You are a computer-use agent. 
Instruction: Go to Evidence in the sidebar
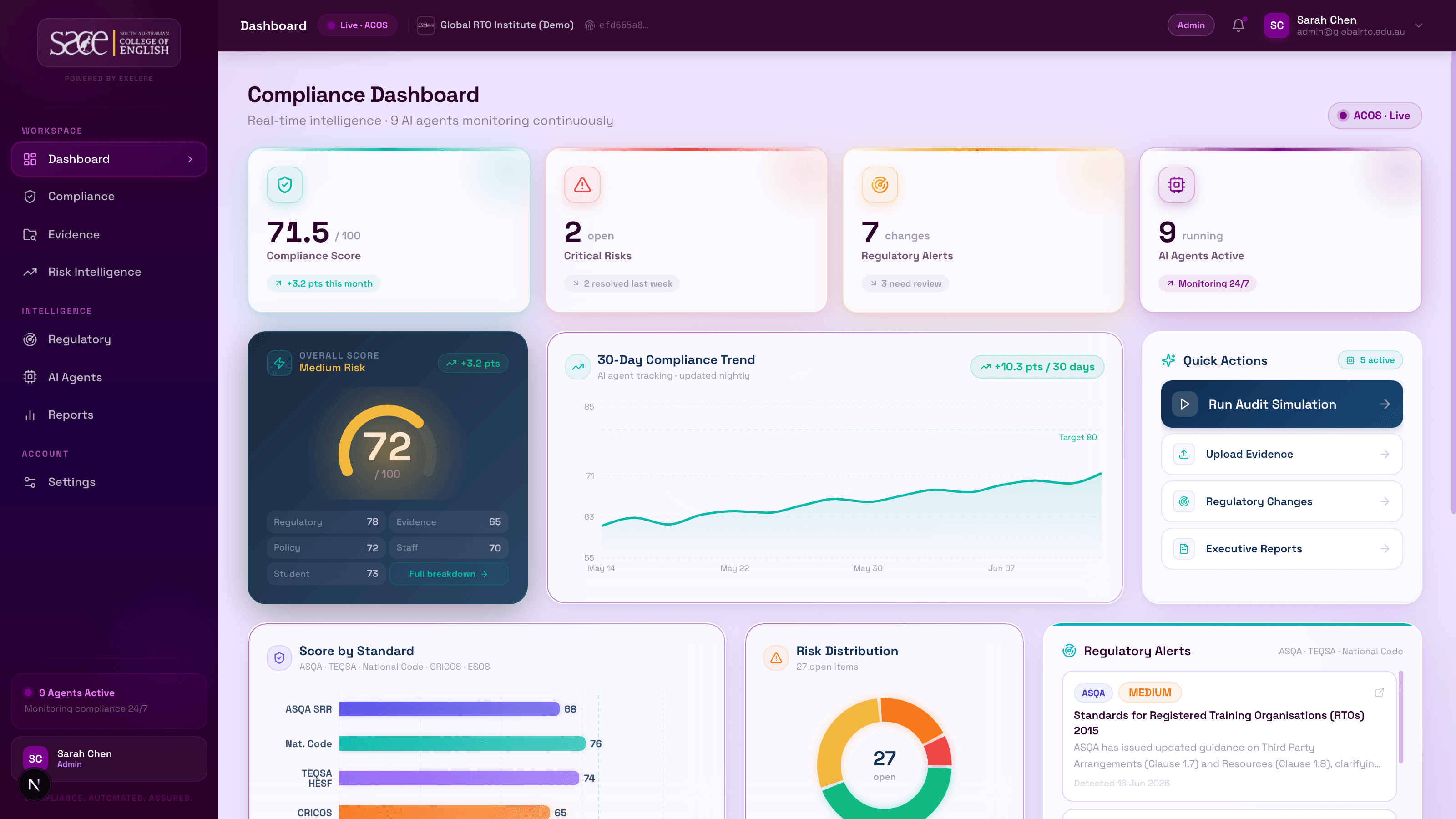point(109,234)
